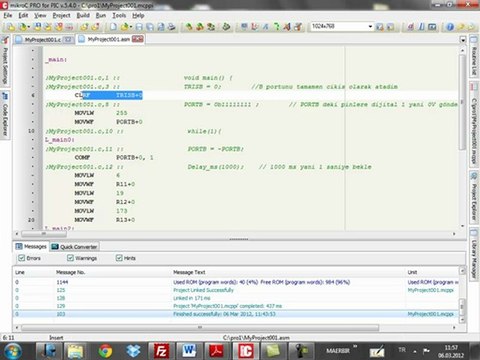This screenshot has height=360, width=480.
Task: Launch the mE Programmer toolbar icon
Action: point(226,27)
